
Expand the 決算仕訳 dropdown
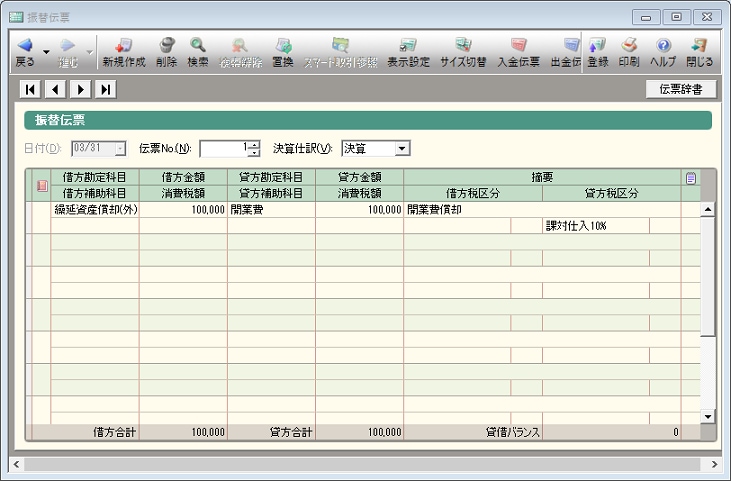pos(402,148)
